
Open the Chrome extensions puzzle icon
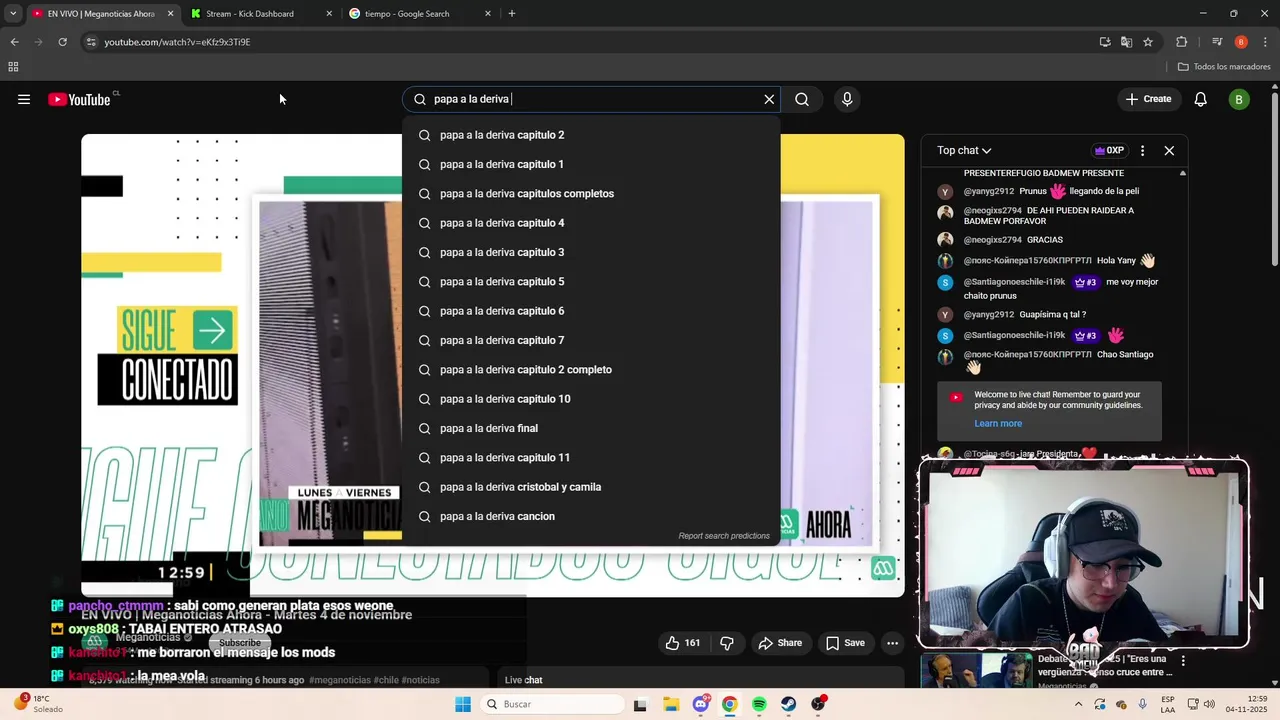[x=1182, y=42]
